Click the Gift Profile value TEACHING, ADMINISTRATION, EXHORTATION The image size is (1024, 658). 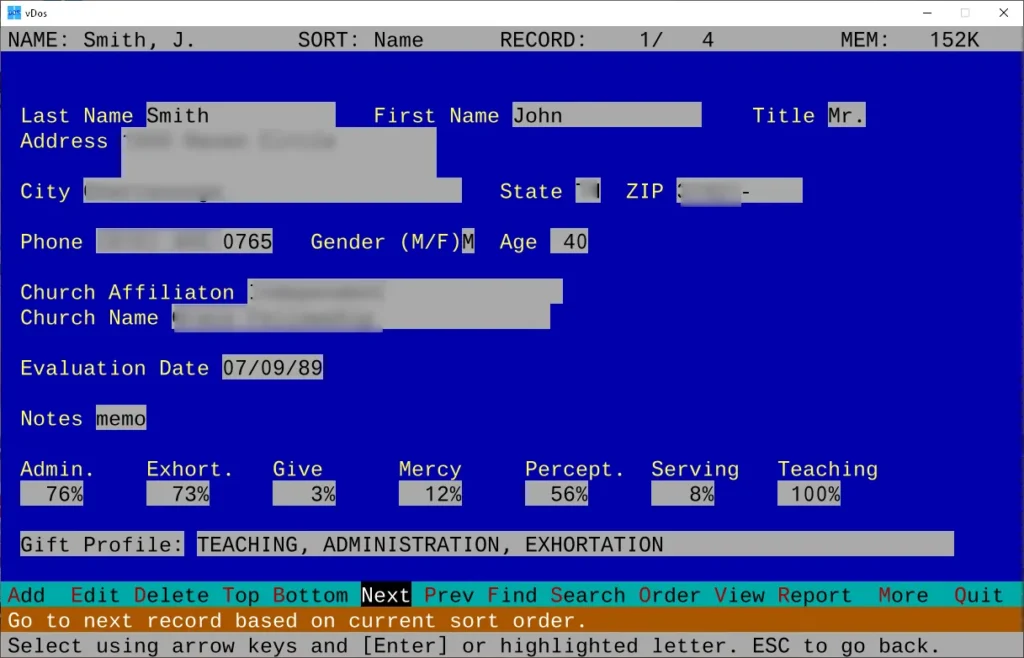click(575, 544)
